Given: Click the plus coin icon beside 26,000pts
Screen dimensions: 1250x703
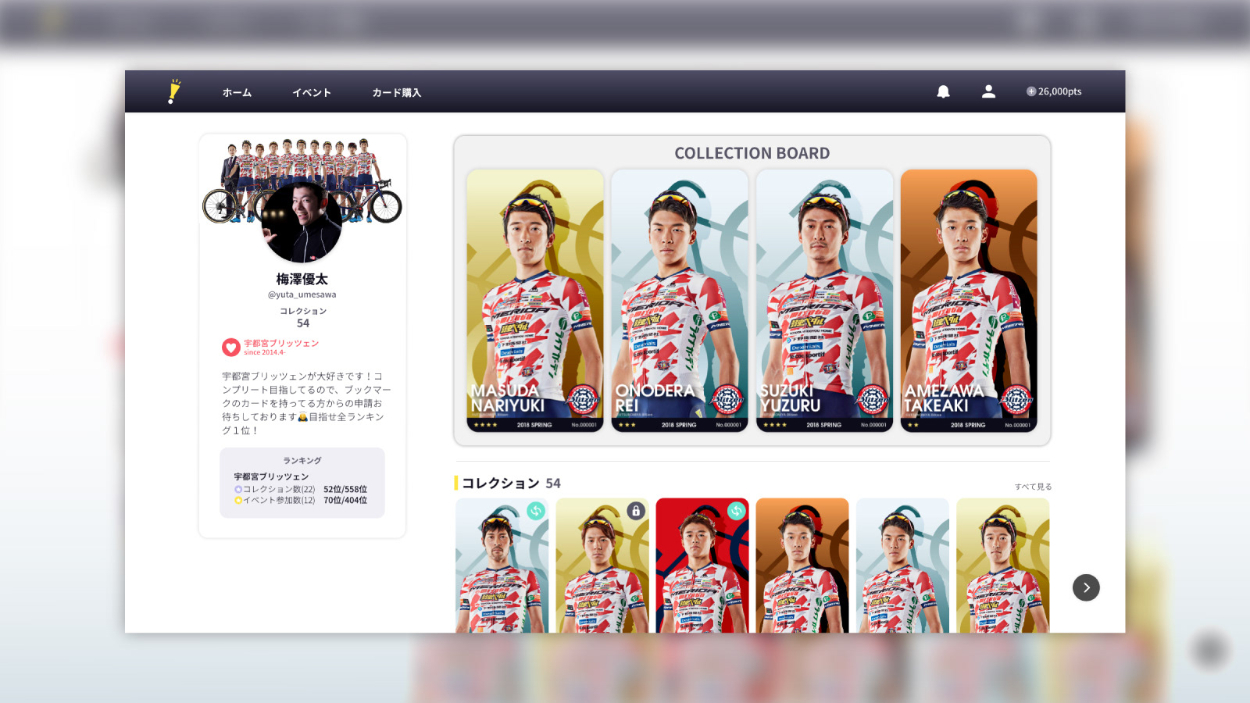Looking at the screenshot, I should tap(1031, 92).
